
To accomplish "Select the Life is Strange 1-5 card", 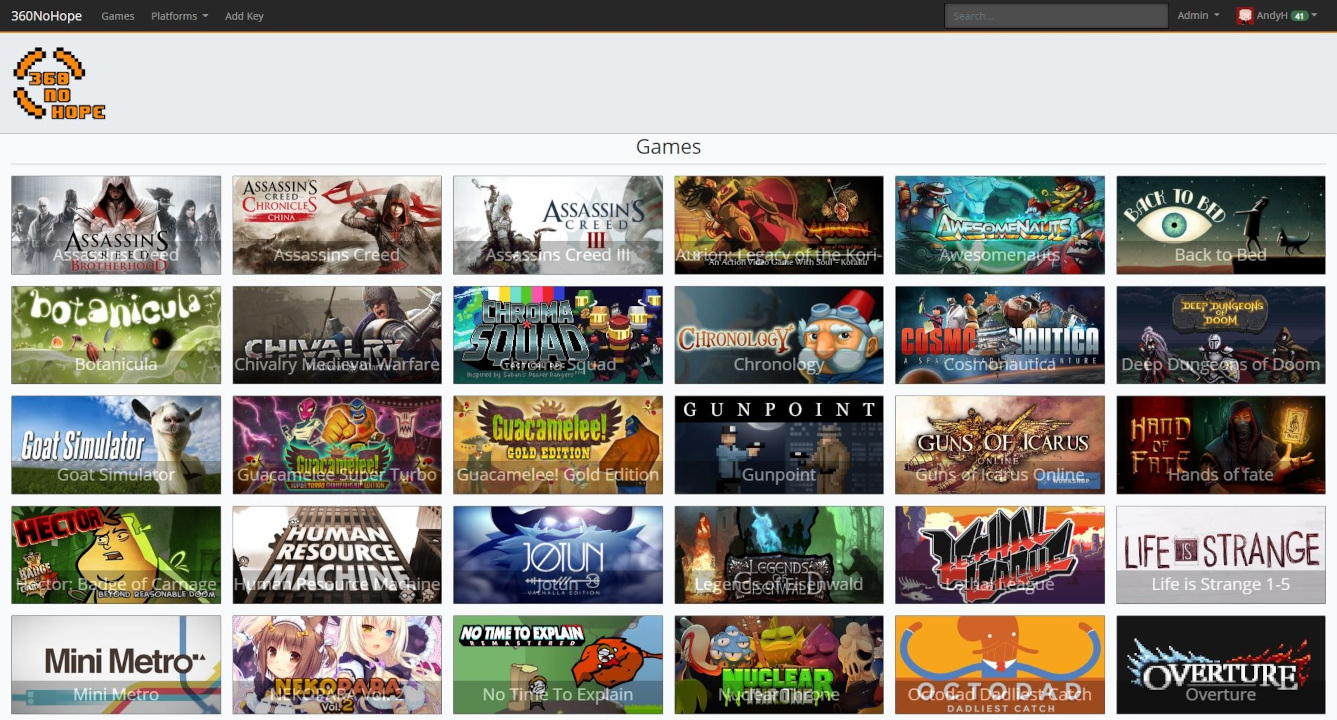I will [1221, 555].
